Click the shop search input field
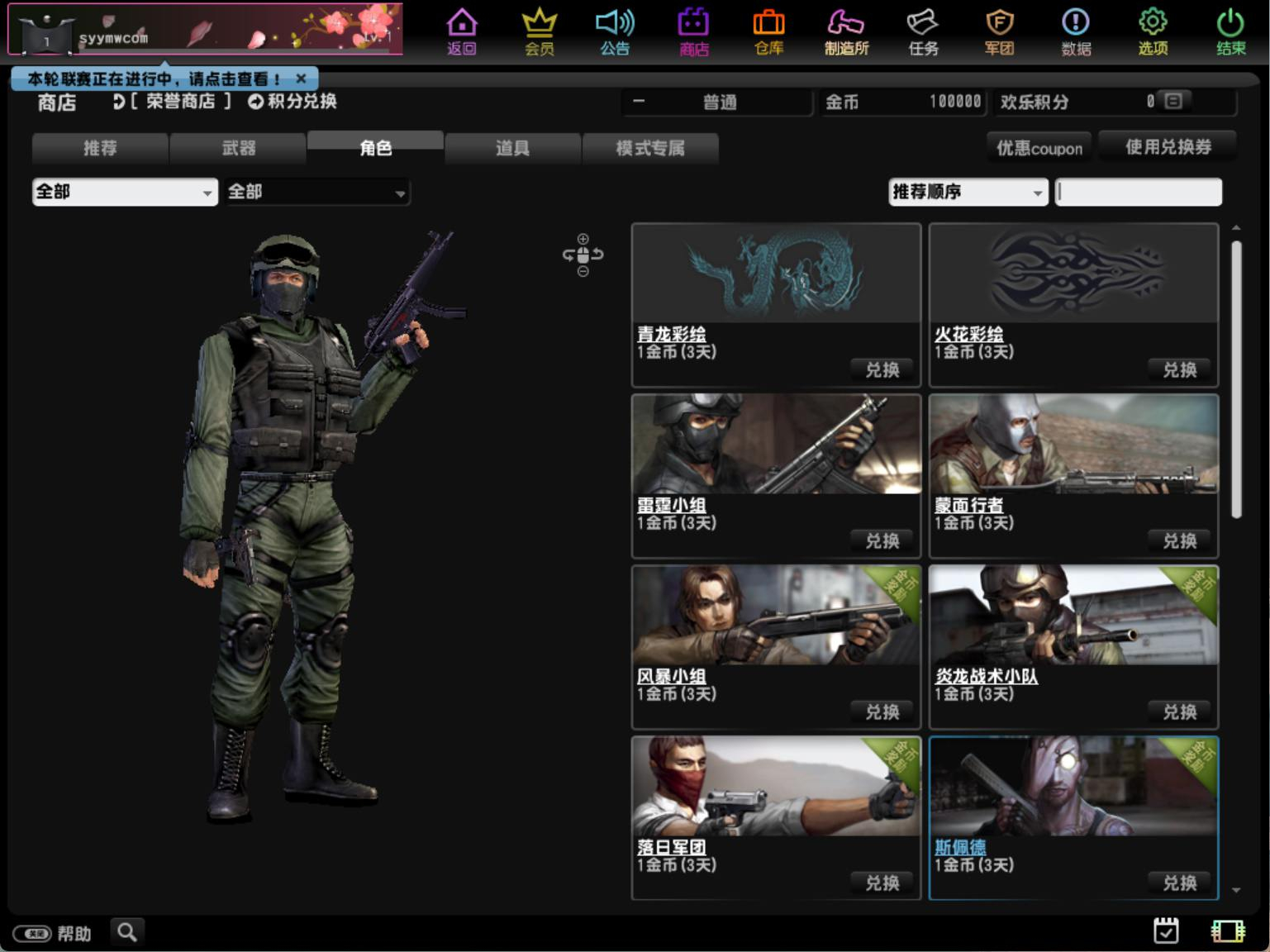The image size is (1270, 952). point(1138,192)
